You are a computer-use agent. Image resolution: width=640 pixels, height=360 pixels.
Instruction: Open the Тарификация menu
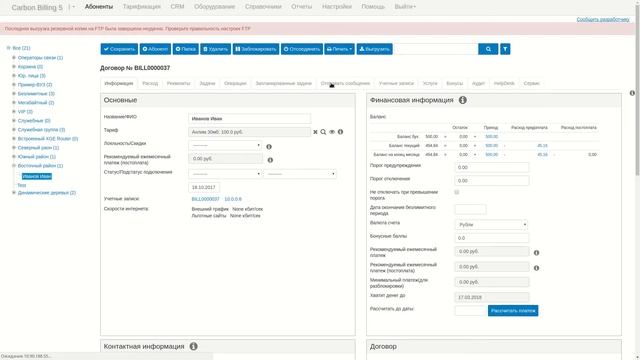pos(142,7)
